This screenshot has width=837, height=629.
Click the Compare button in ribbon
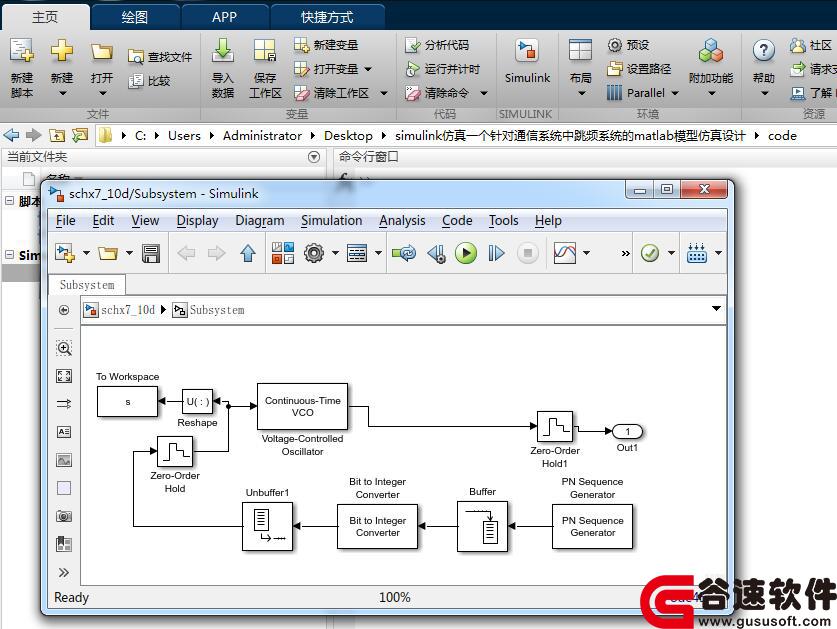(150, 81)
